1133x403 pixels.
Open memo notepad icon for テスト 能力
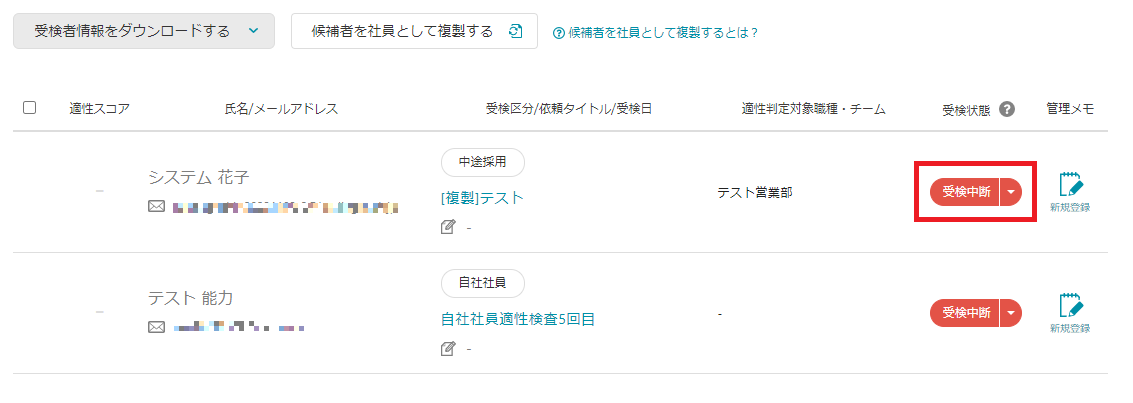point(1071,306)
